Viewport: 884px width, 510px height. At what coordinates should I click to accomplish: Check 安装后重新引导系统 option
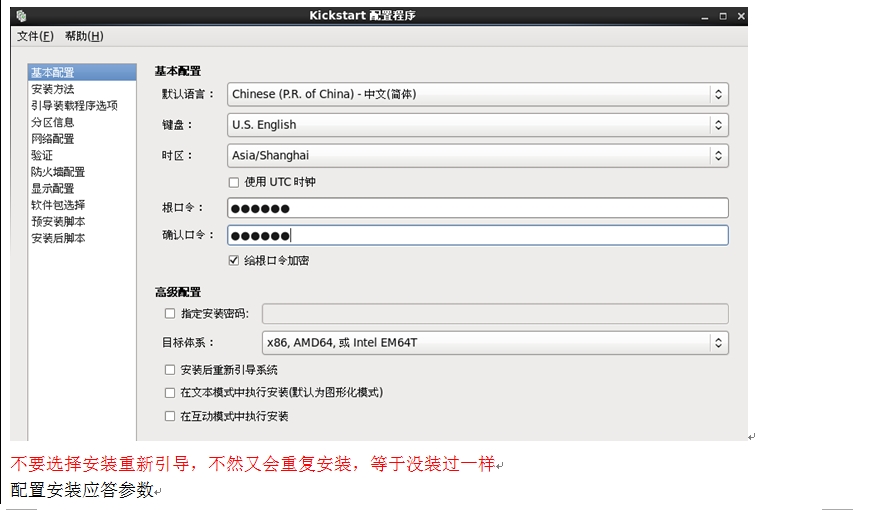pyautogui.click(x=170, y=370)
